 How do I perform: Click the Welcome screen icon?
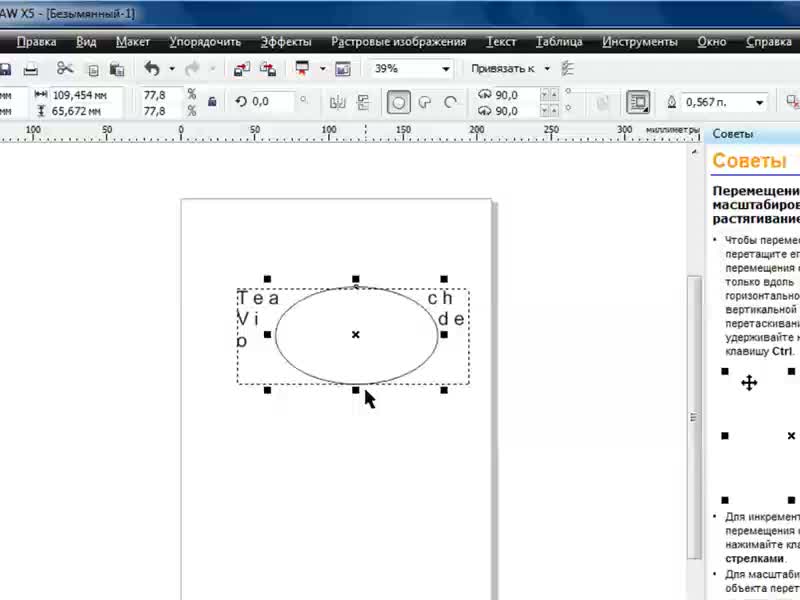point(343,68)
